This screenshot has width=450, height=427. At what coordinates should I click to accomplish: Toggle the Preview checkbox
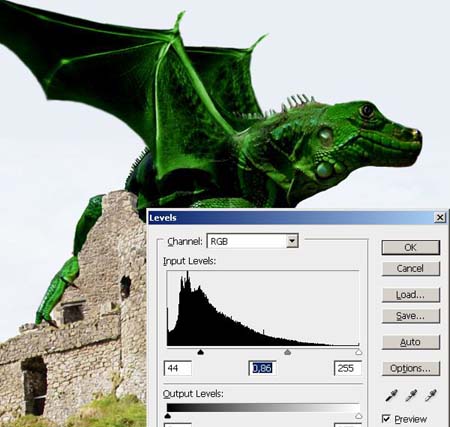pyautogui.click(x=386, y=418)
